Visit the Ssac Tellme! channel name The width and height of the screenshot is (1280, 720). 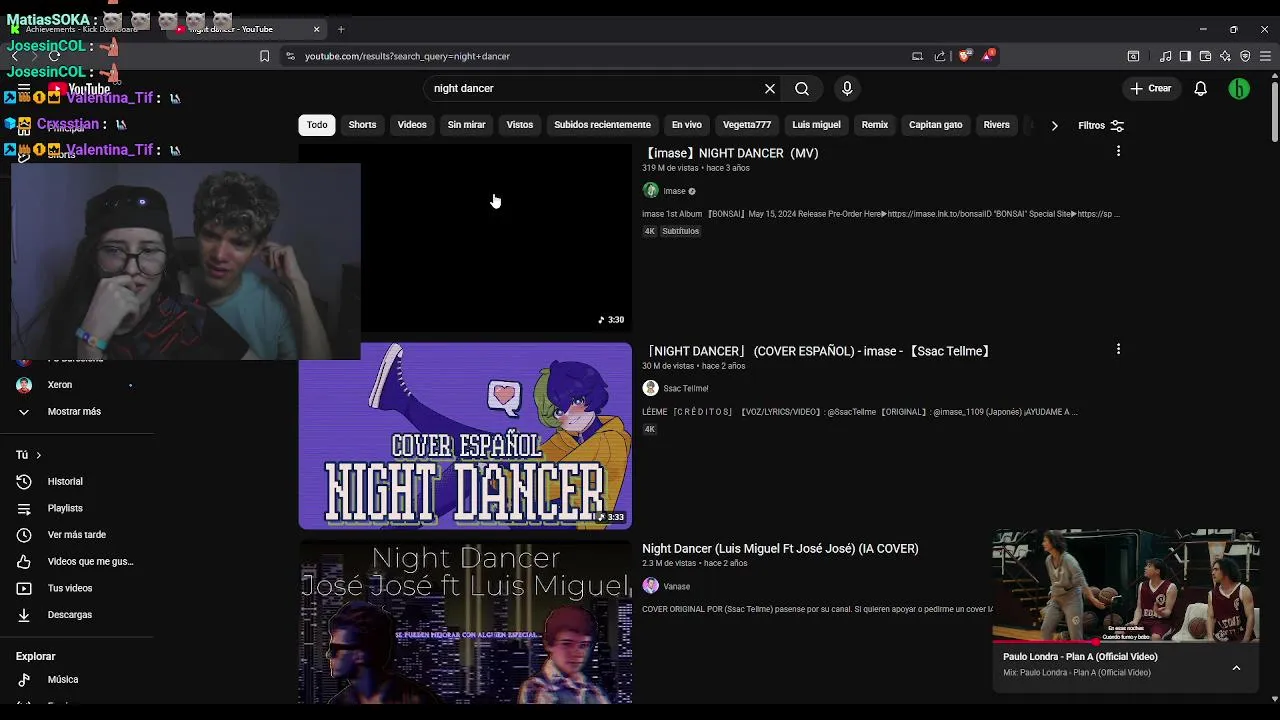(x=686, y=388)
